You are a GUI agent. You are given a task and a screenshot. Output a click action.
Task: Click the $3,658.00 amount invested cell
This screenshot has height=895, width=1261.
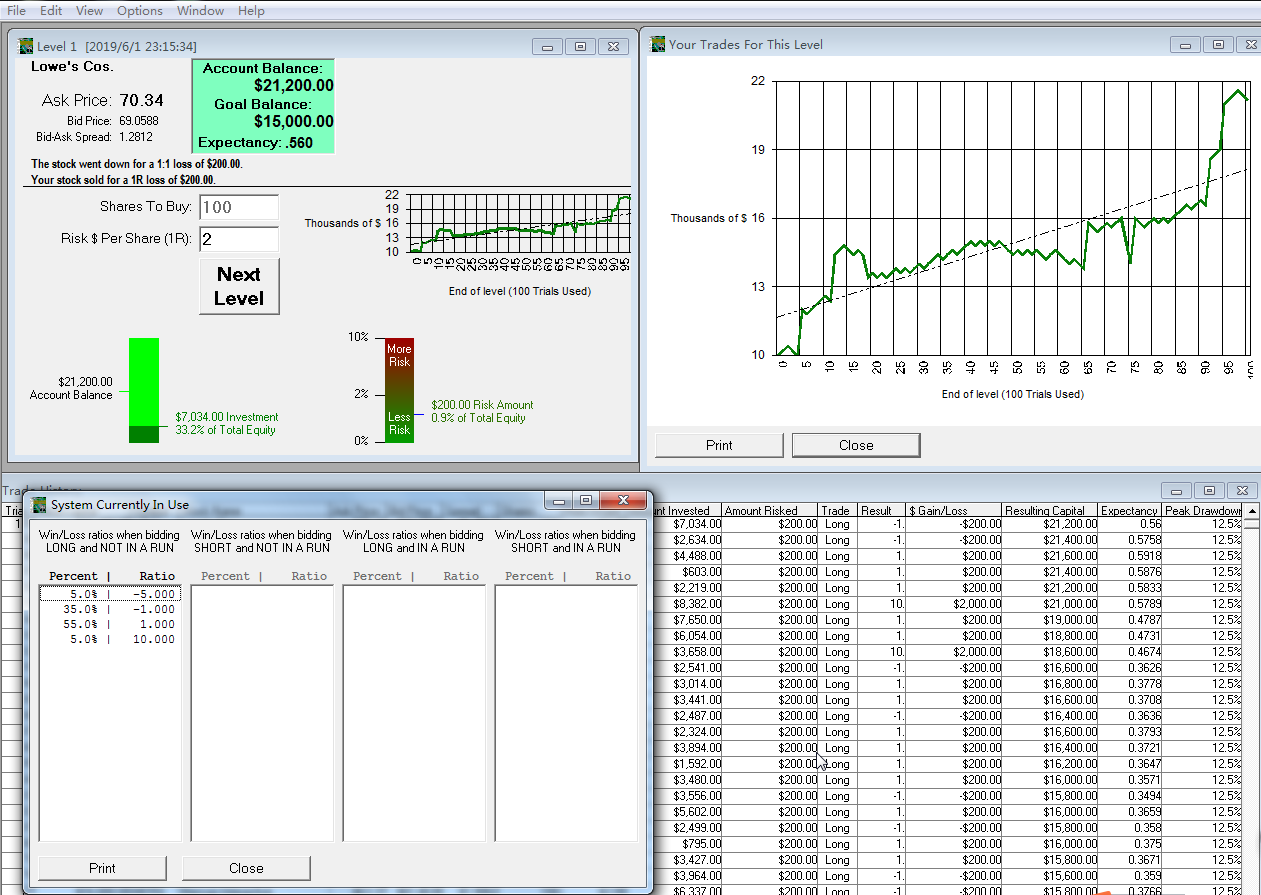pos(696,652)
